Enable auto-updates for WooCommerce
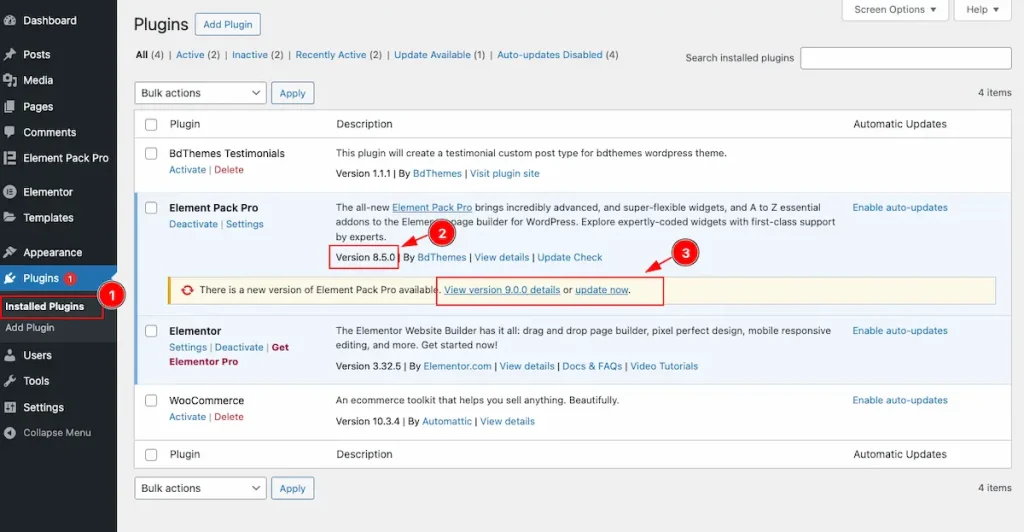 pos(900,400)
